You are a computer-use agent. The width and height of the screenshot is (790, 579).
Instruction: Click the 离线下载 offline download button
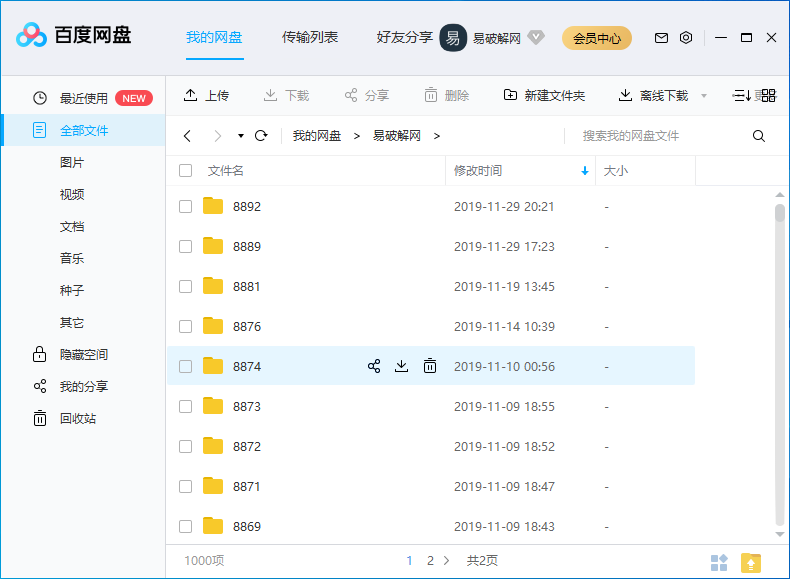click(x=653, y=95)
